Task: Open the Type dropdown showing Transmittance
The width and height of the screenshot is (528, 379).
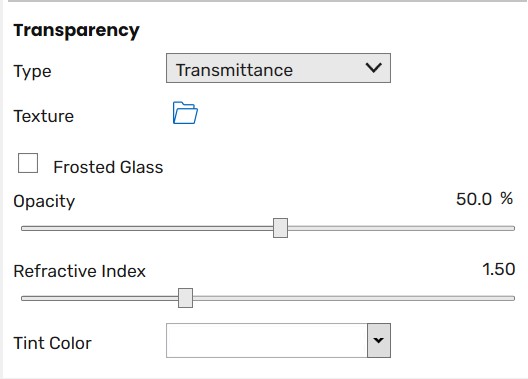Action: 278,68
